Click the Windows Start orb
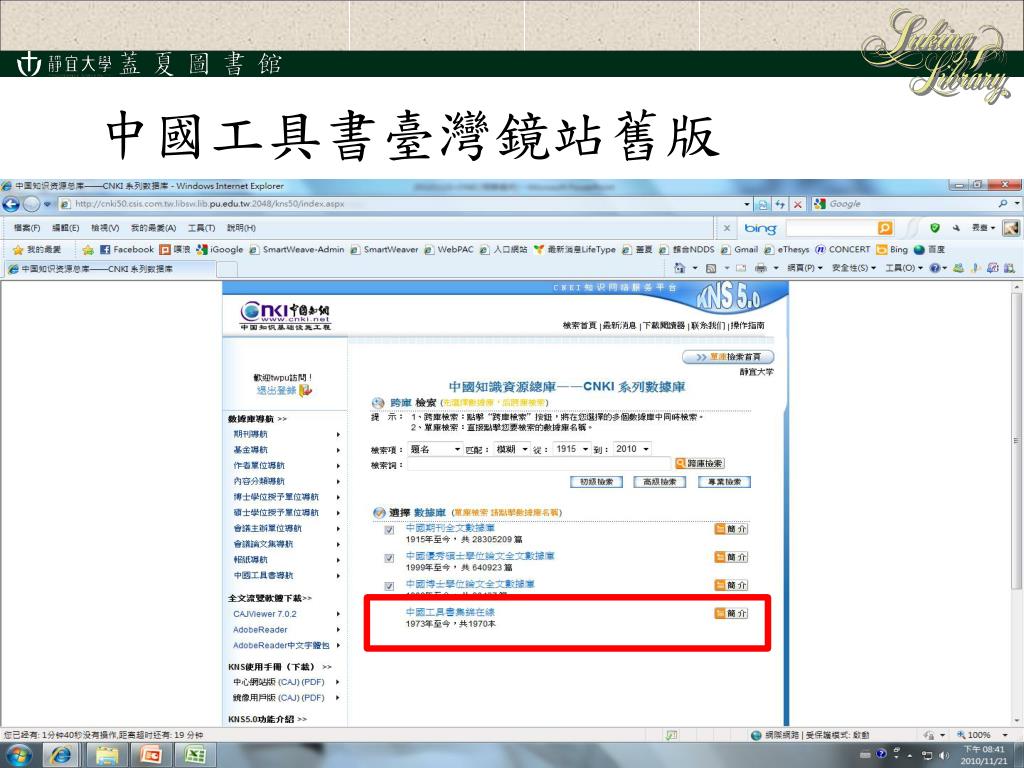This screenshot has height=768, width=1024. tap(18, 755)
